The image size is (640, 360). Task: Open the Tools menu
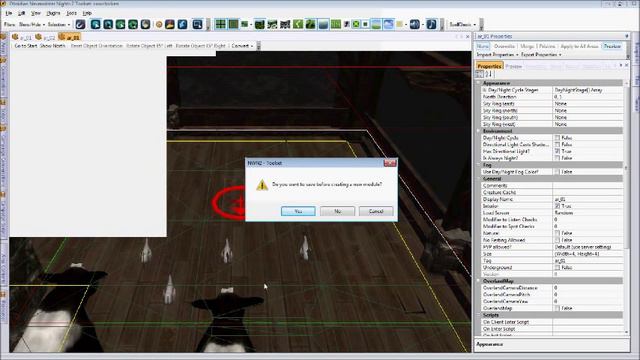71,13
